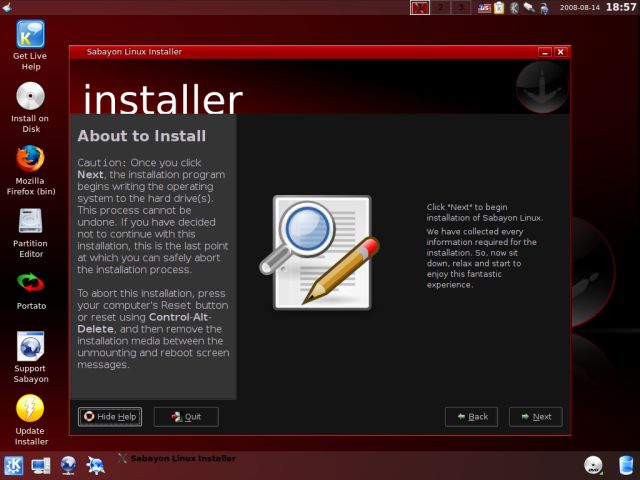This screenshot has width=640, height=480.
Task: Open the Support Sabayon desktop icon
Action: pos(31,357)
